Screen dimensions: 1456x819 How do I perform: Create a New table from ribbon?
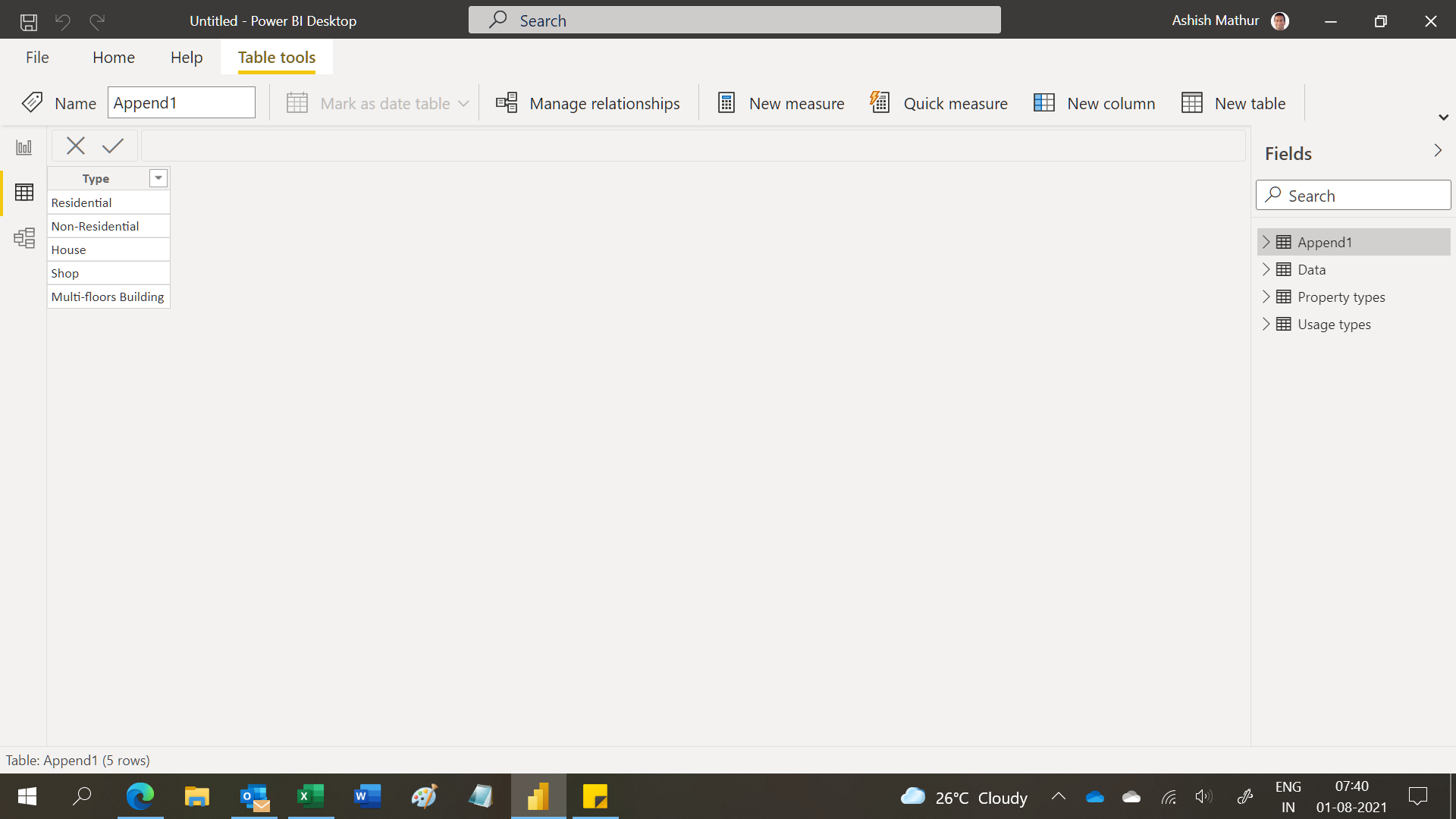coord(1233,103)
